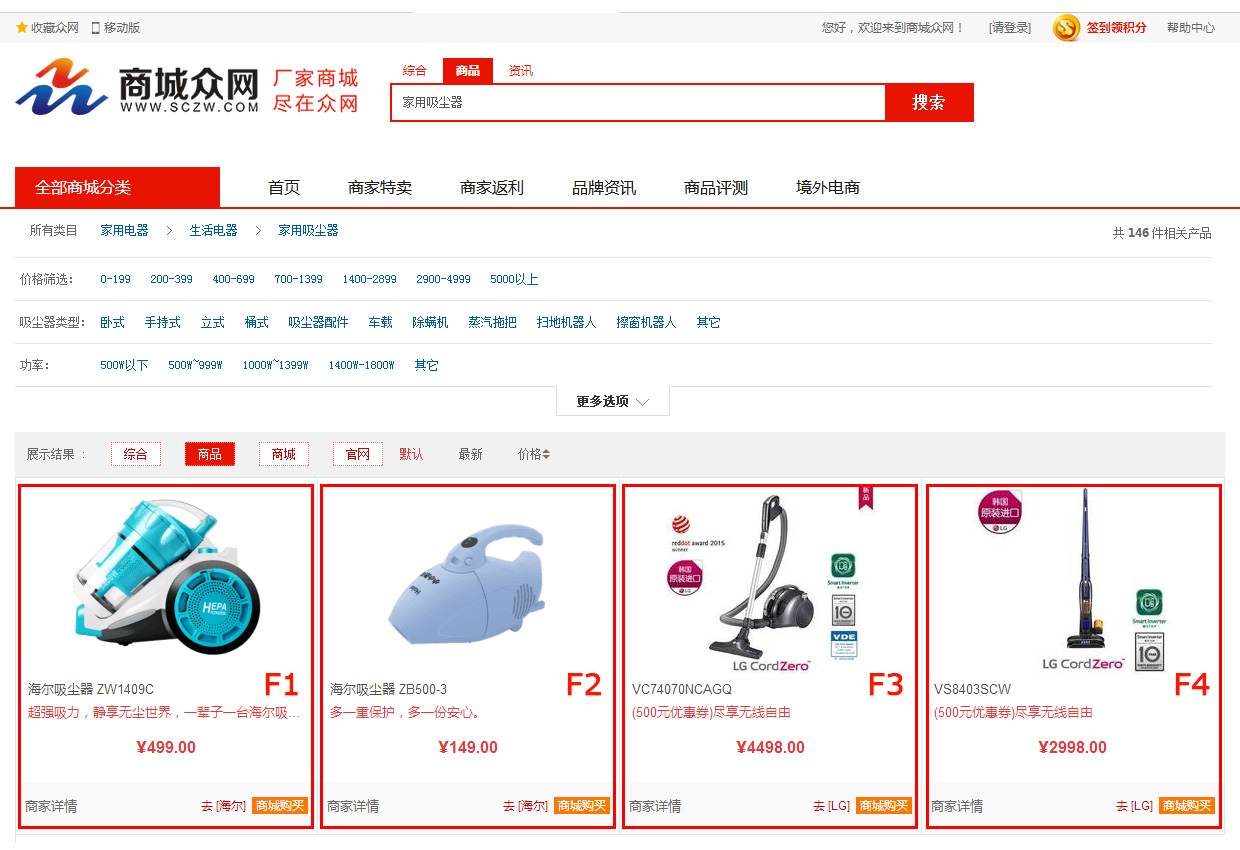The width and height of the screenshot is (1240, 850).
Task: Open the LG VS8403SCW product image
Action: tap(1072, 580)
